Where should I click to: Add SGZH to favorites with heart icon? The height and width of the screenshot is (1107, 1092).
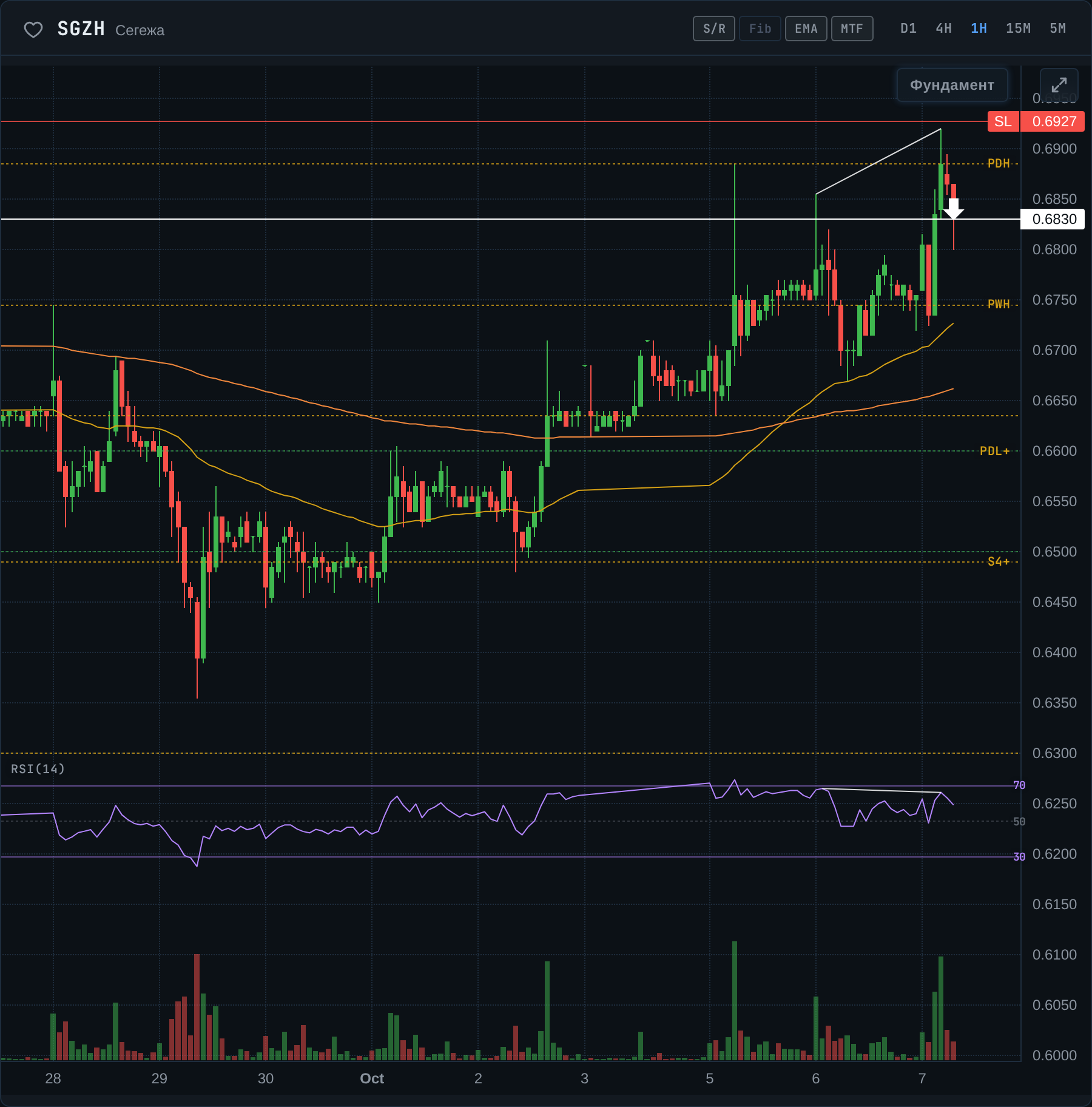point(33,29)
